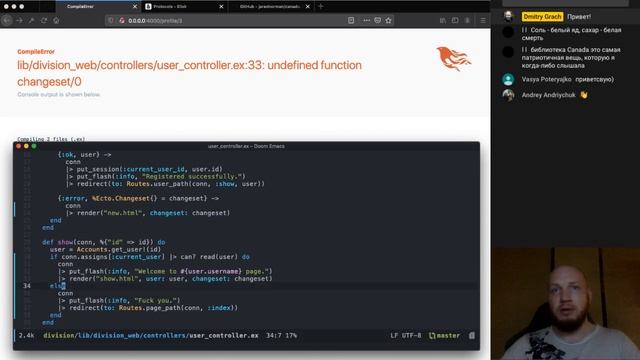Click Vasya Poteryajko's chat avatar
This screenshot has height=360, width=640.
pyautogui.click(x=508, y=79)
